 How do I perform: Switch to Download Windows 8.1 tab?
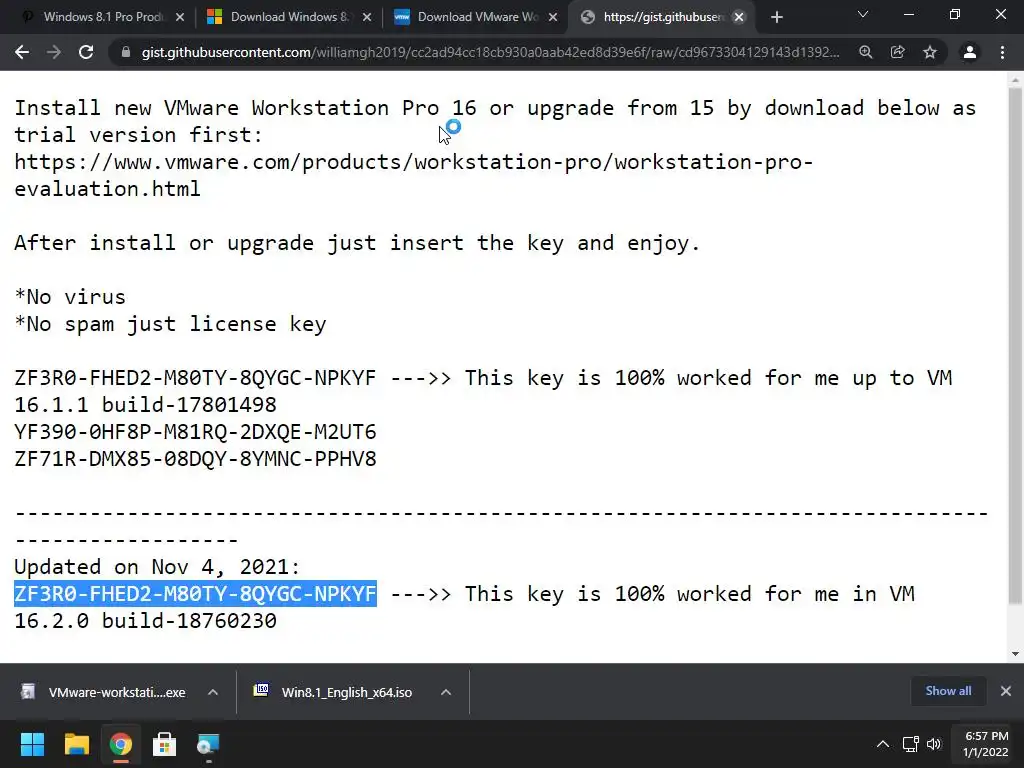[287, 17]
